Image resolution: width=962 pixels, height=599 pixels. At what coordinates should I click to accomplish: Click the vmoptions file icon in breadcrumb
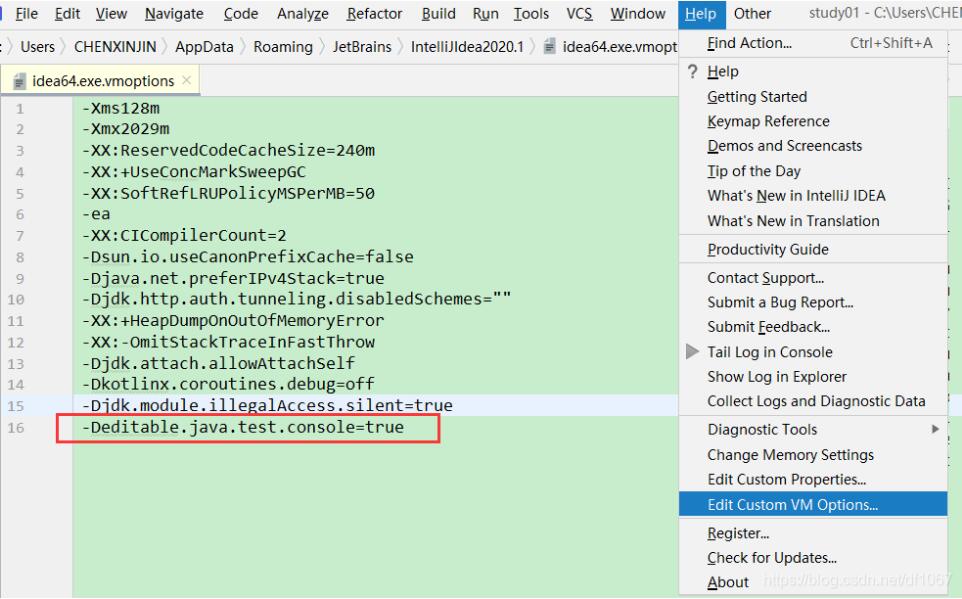[x=550, y=47]
